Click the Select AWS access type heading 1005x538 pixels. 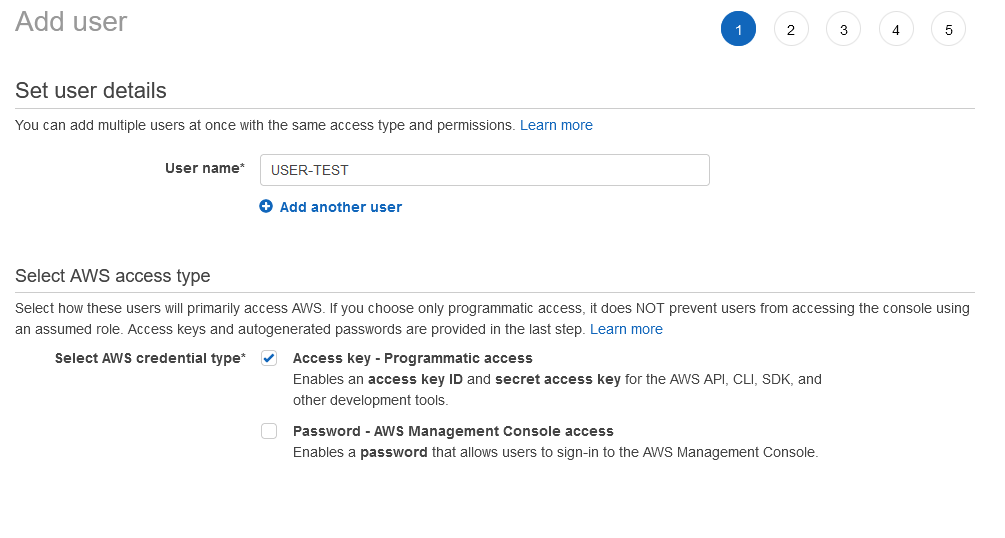pos(113,276)
